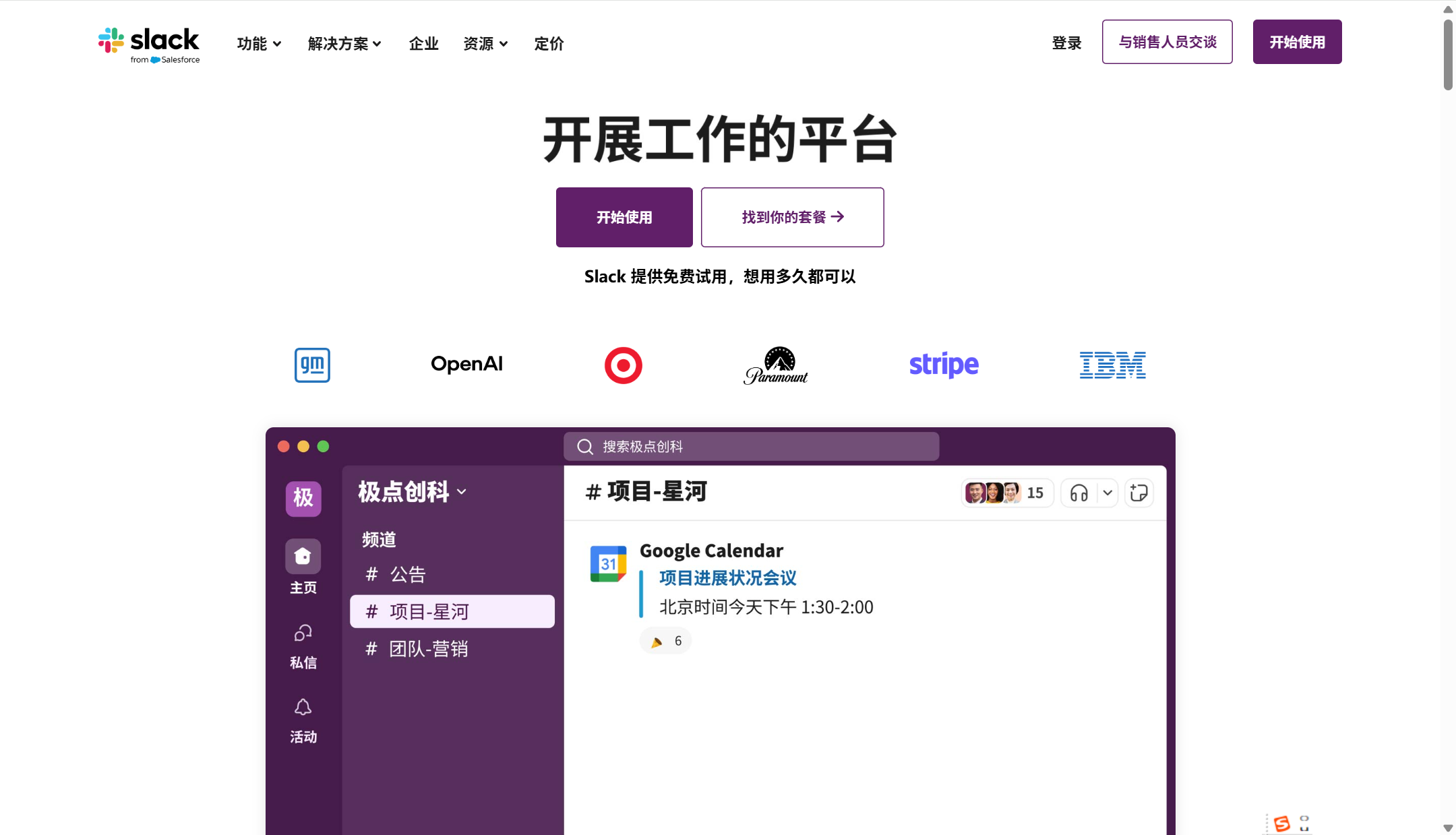1456x835 pixels.
Task: Select the 定价 menu item
Action: [x=547, y=43]
